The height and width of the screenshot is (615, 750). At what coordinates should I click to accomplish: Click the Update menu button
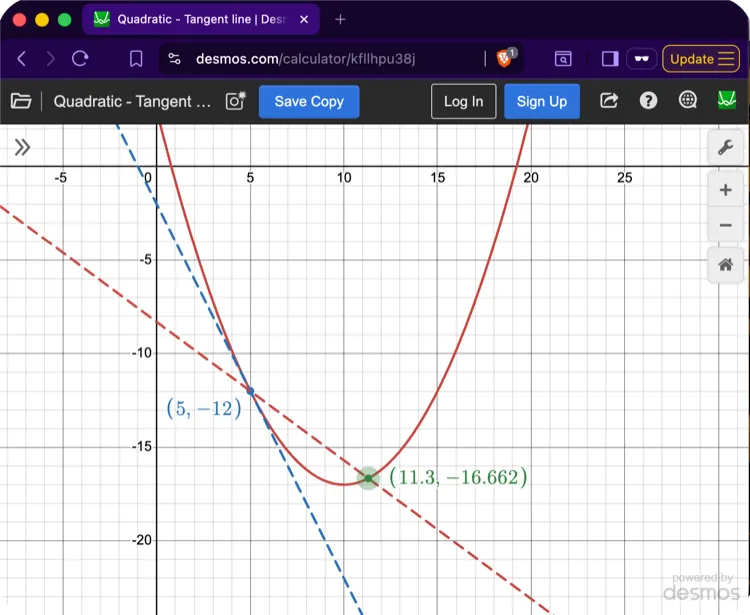tap(701, 59)
